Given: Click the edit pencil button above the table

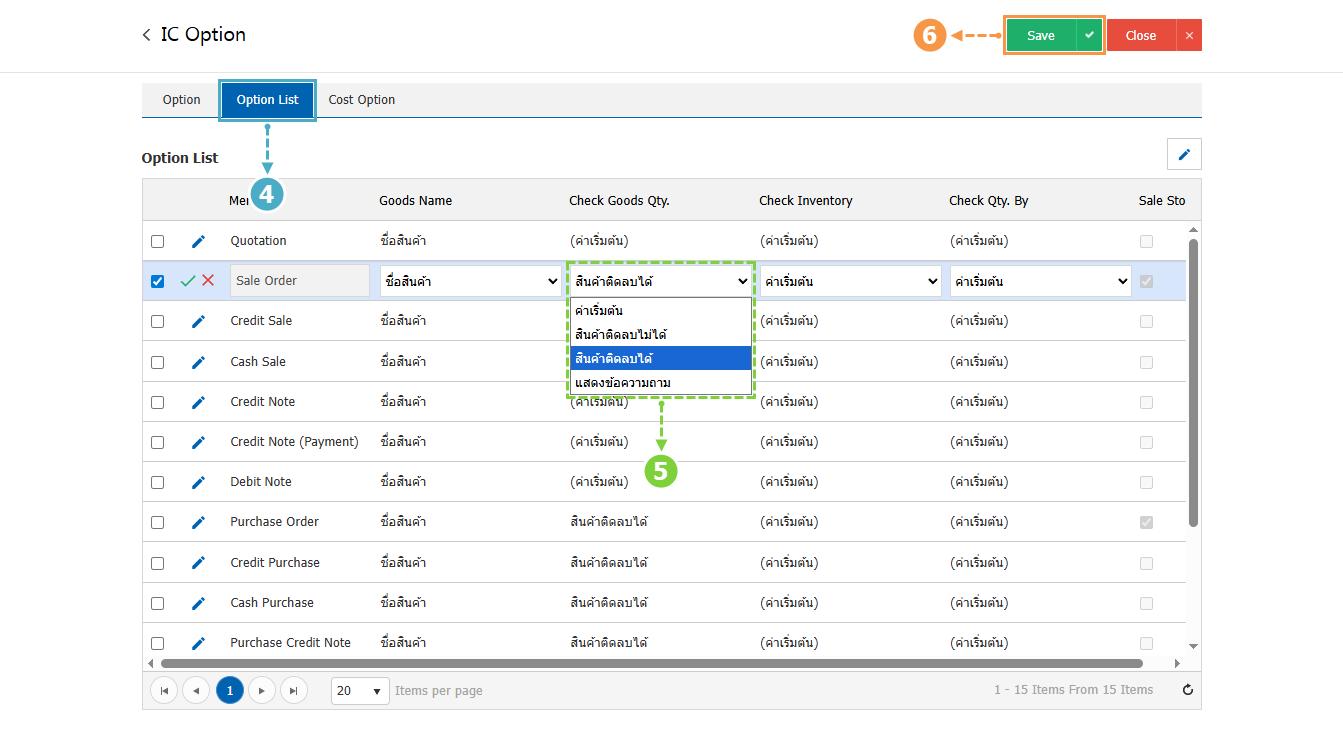Looking at the screenshot, I should (1184, 154).
